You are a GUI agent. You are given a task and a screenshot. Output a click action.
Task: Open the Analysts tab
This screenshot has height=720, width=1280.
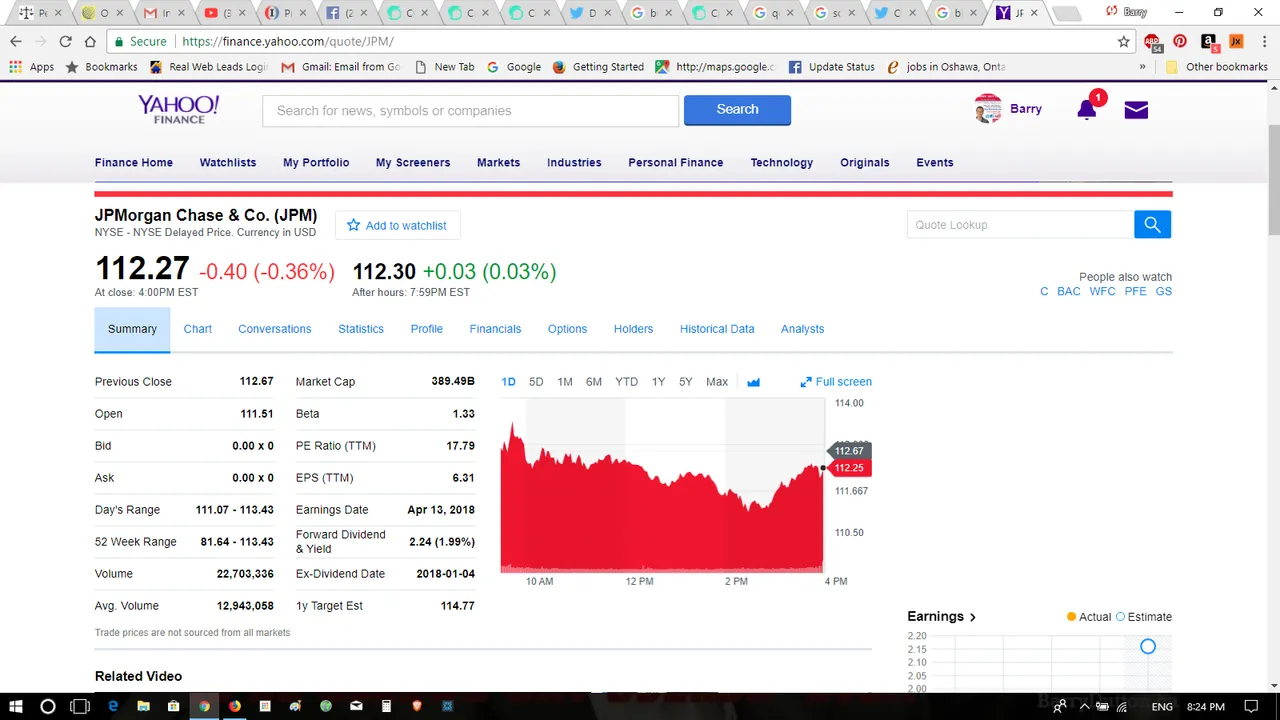click(802, 329)
